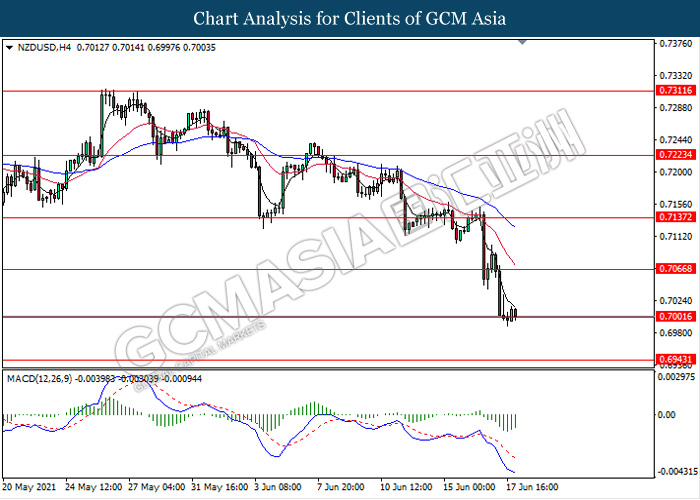
Task: Click the 31 May 16:00 time label
Action: pos(219,487)
